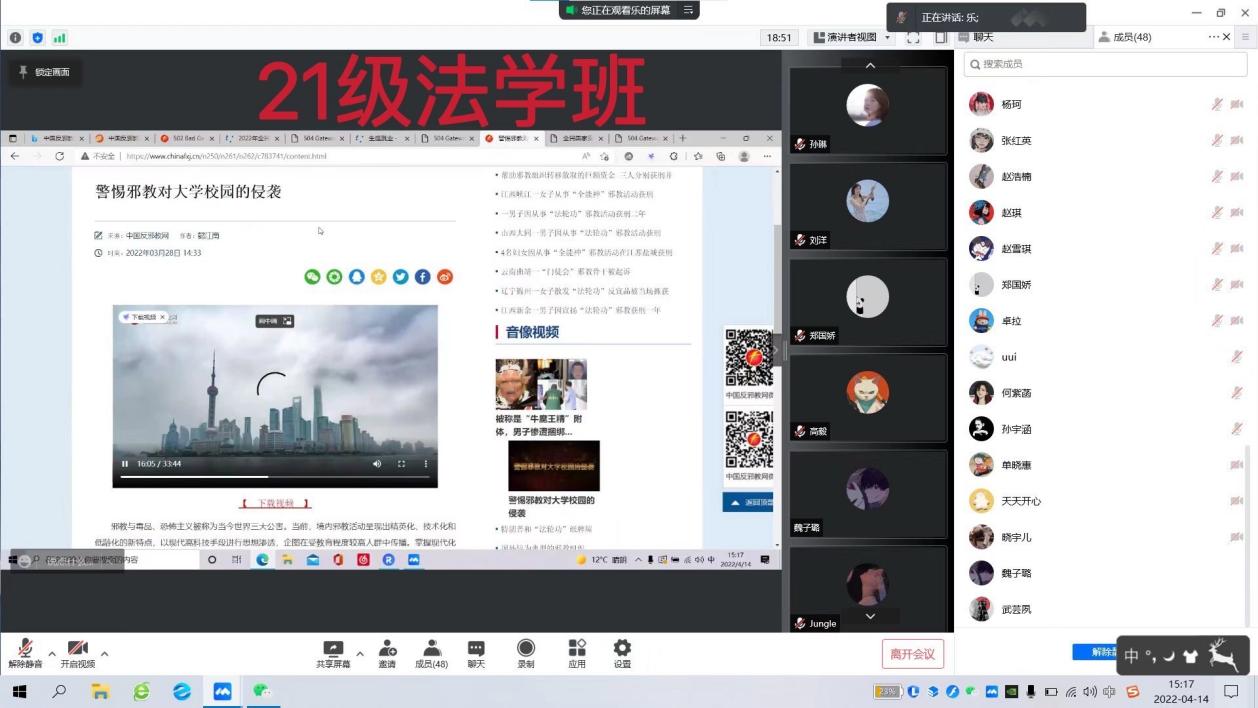Toggle 锁定画面 pin screen
This screenshot has height=708, width=1258.
(45, 72)
